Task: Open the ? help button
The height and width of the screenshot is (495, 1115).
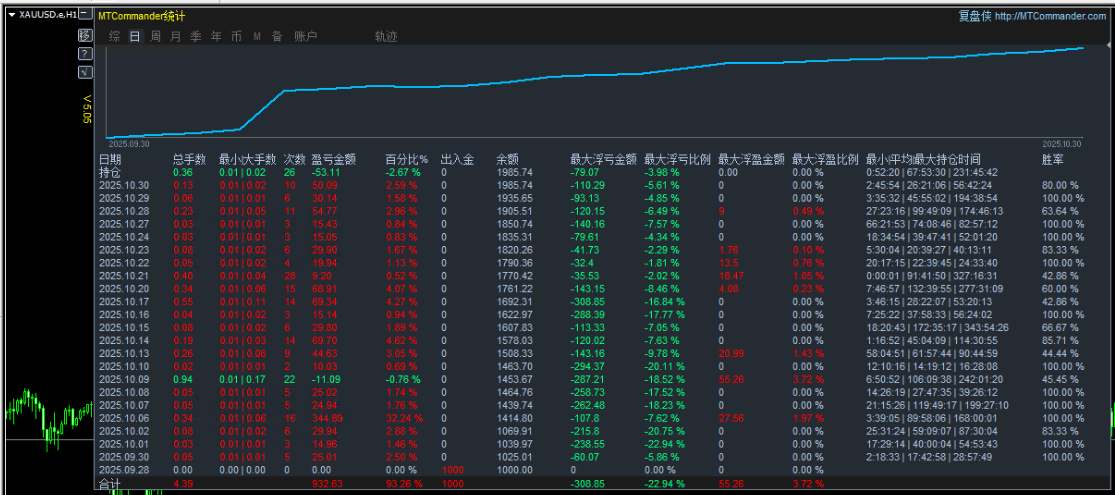Action: [x=85, y=54]
